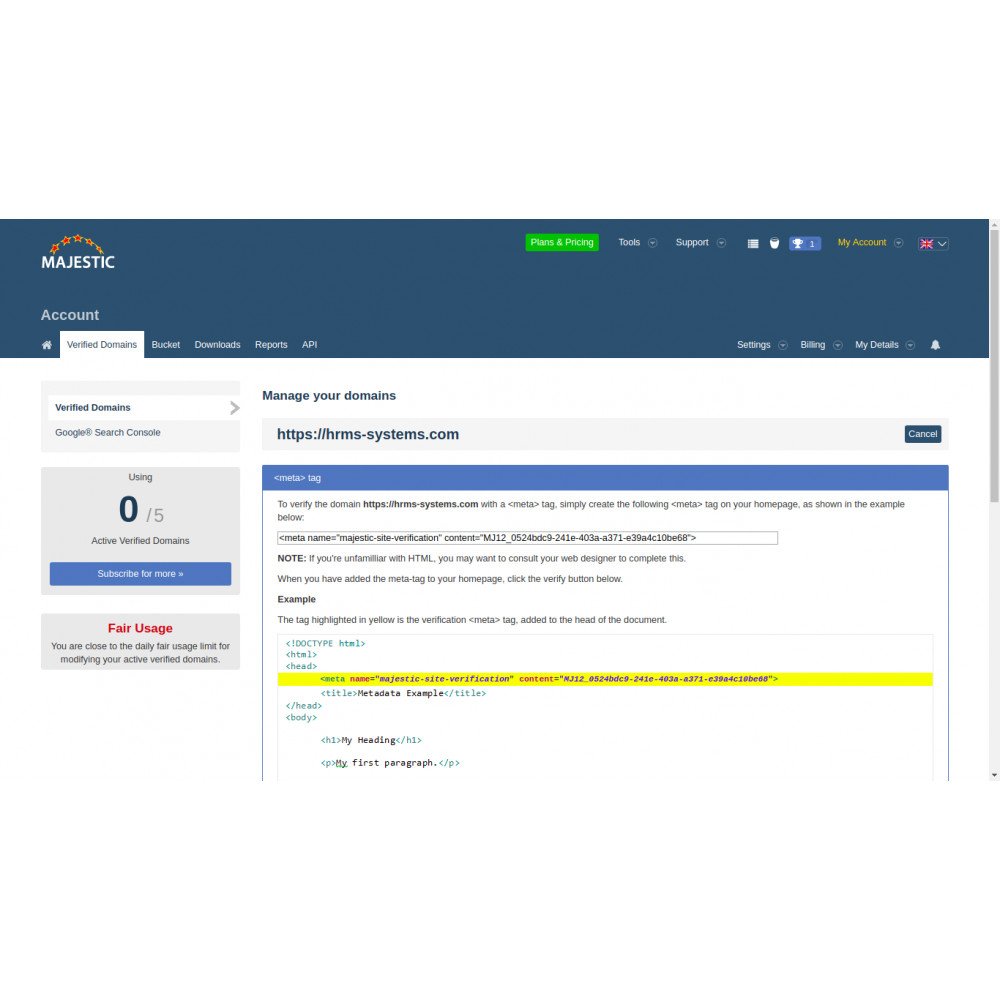Image resolution: width=1000 pixels, height=1000 pixels.
Task: Click the Majestic logo
Action: pos(78,252)
